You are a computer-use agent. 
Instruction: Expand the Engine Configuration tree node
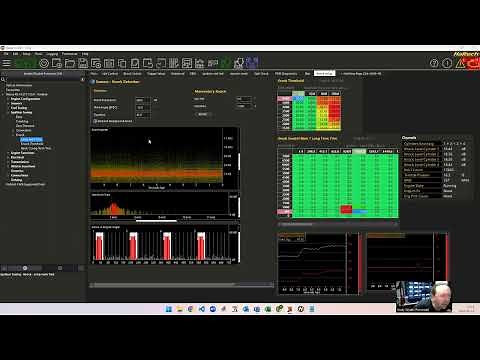(8, 99)
